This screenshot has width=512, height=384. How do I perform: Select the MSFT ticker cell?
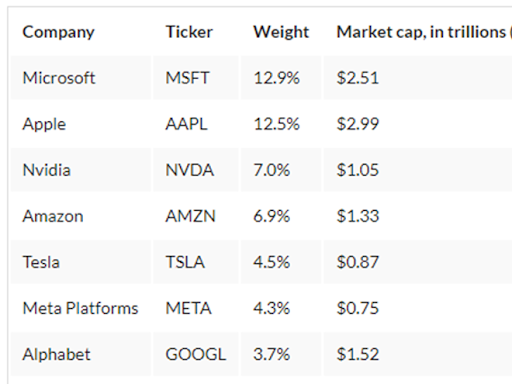coord(196,78)
